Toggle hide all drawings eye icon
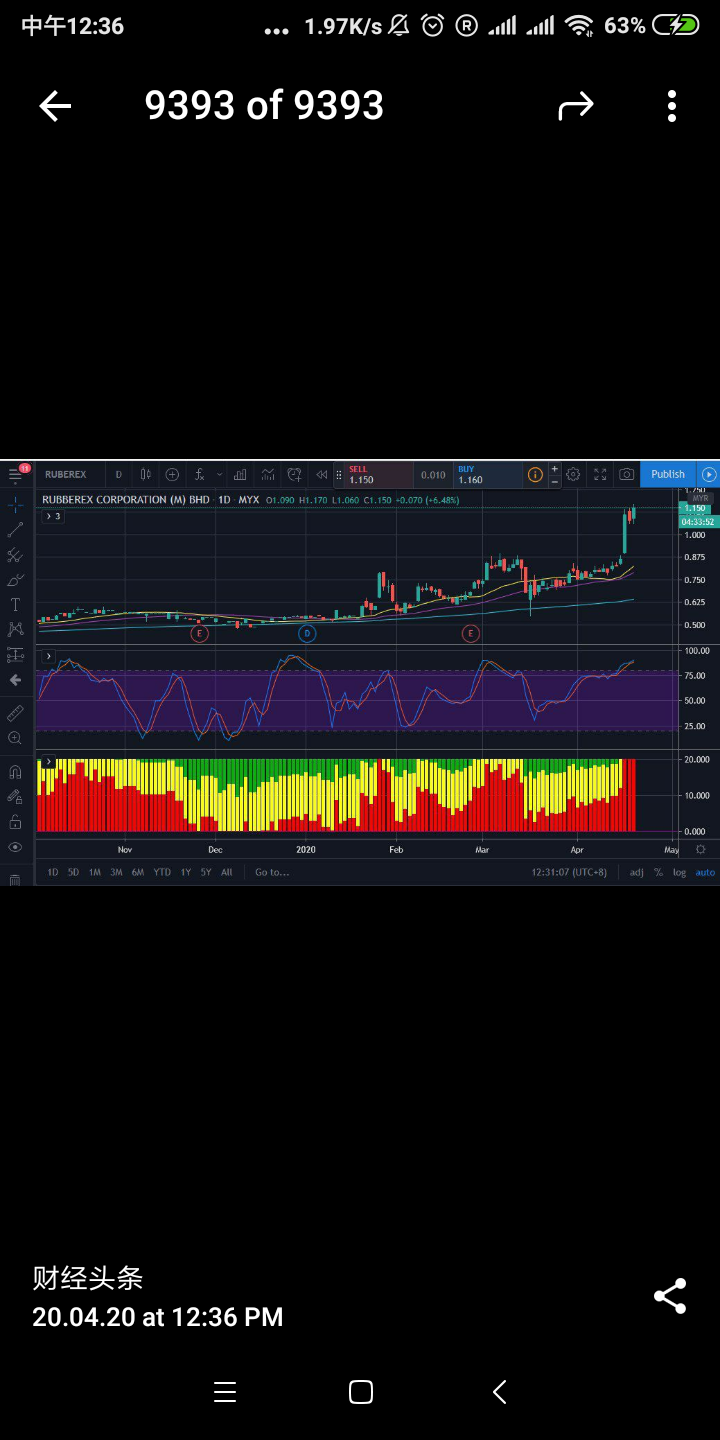 pos(15,847)
